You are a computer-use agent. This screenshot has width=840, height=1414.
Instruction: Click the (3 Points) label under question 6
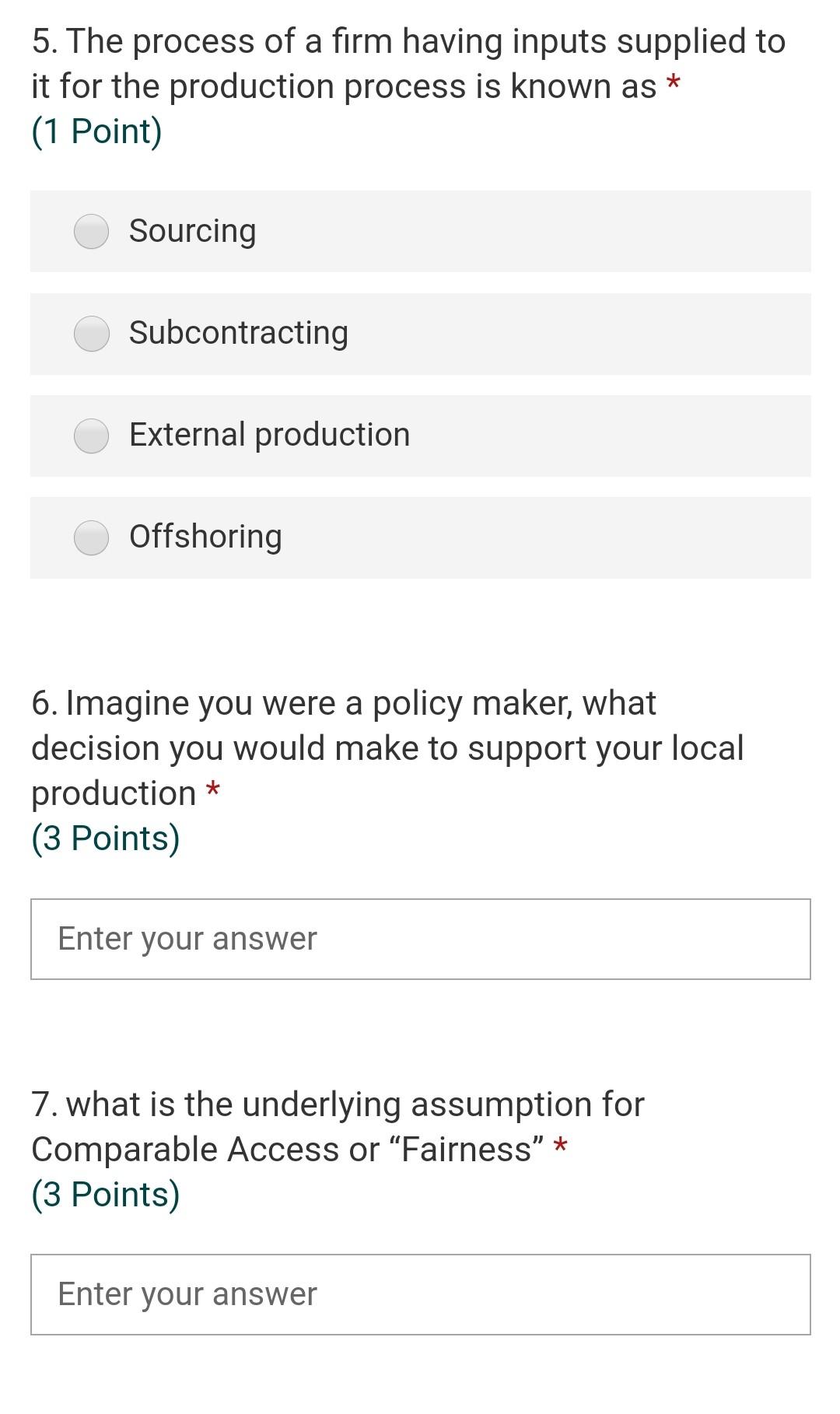106,838
